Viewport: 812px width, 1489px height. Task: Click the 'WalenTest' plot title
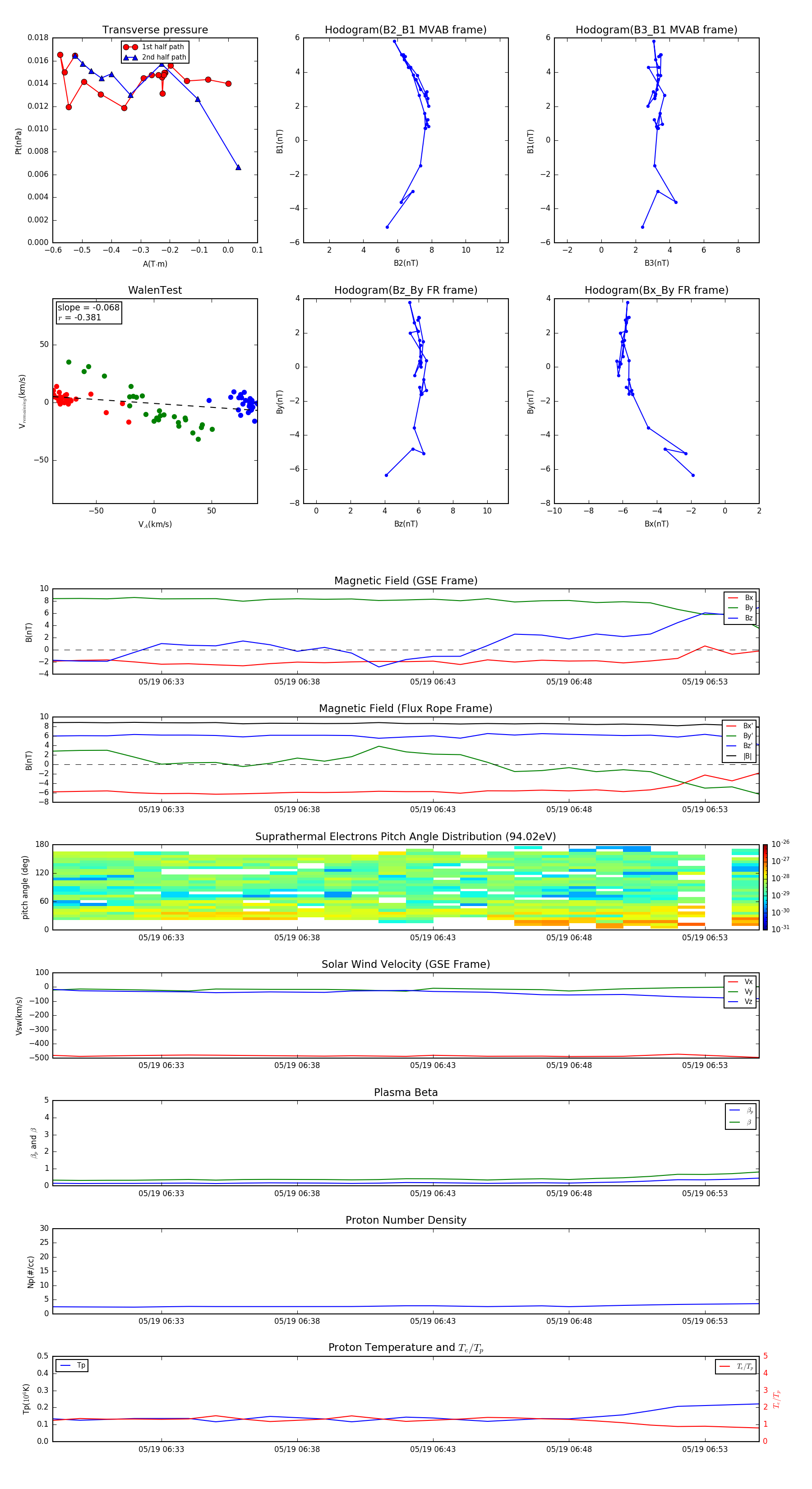pyautogui.click(x=155, y=290)
